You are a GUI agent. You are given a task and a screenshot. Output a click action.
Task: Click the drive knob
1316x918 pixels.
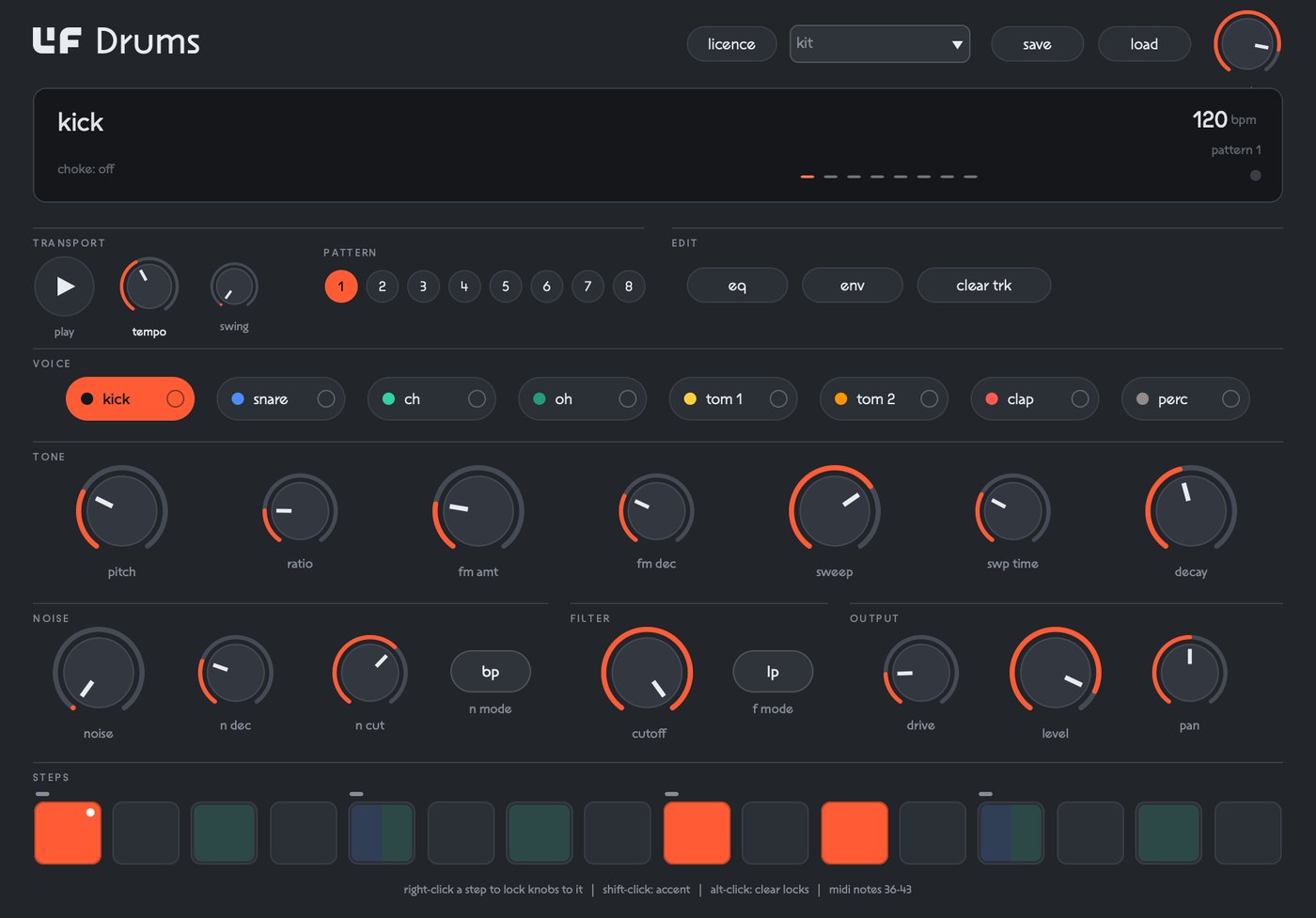click(x=921, y=672)
